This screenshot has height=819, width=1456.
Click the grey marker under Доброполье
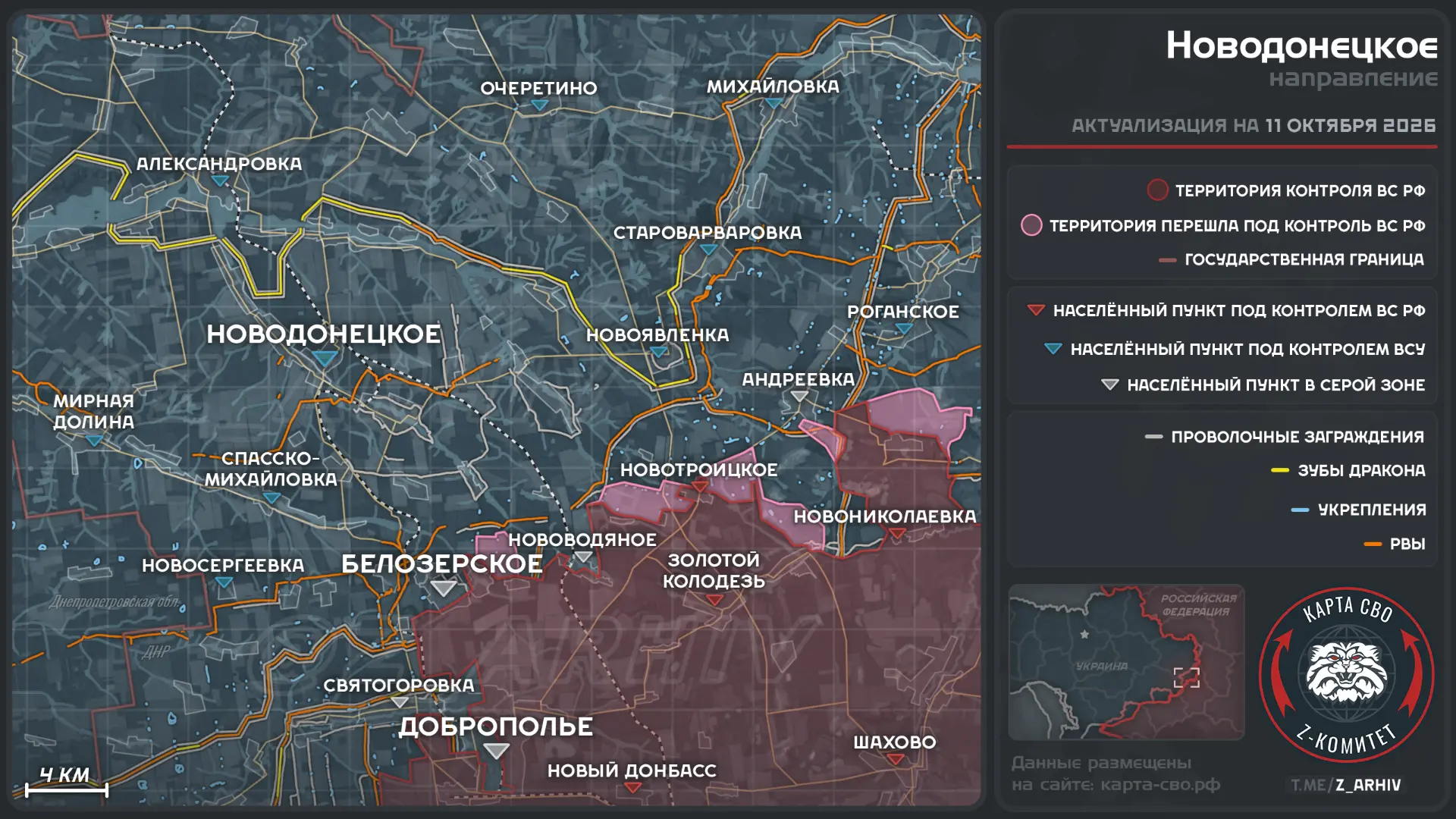click(497, 751)
